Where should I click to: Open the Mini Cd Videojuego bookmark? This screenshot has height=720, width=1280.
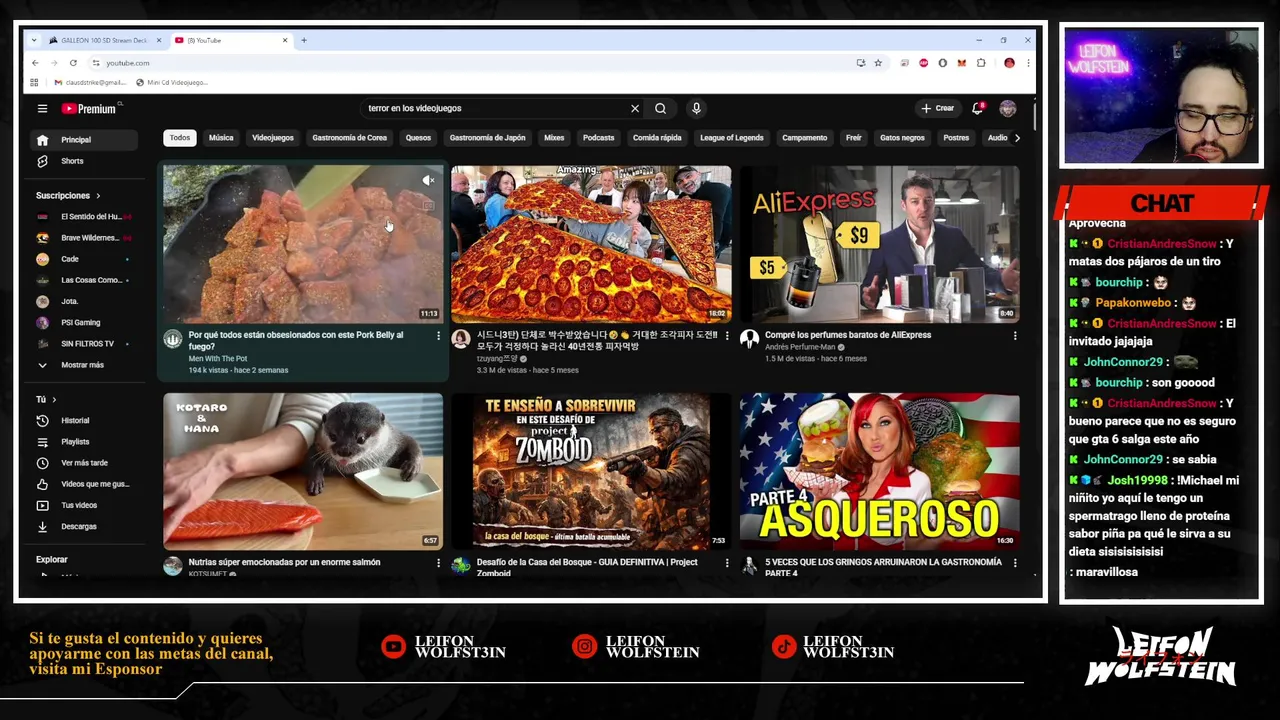171,82
